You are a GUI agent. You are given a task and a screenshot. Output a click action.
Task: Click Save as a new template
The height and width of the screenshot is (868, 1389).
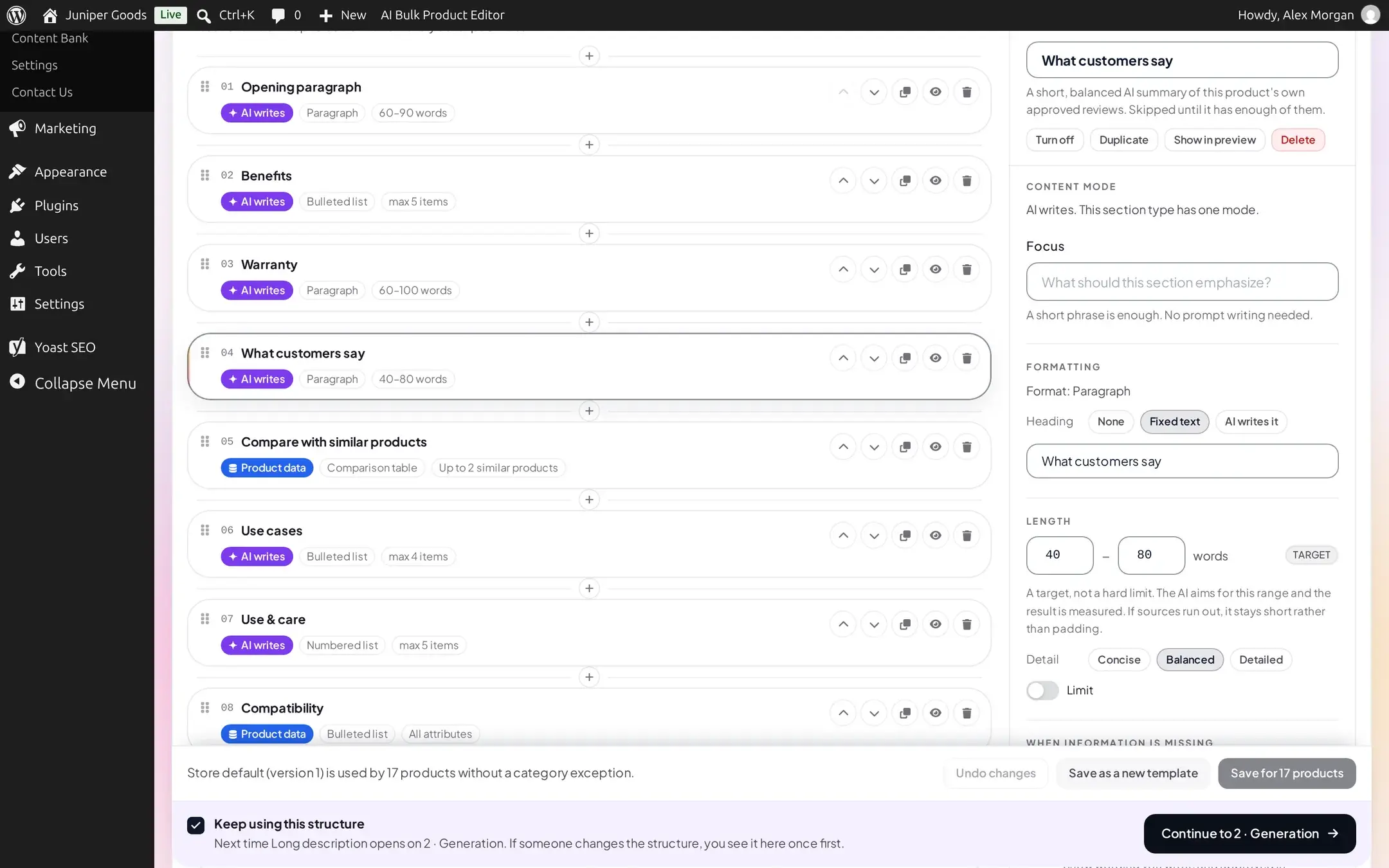(x=1133, y=773)
